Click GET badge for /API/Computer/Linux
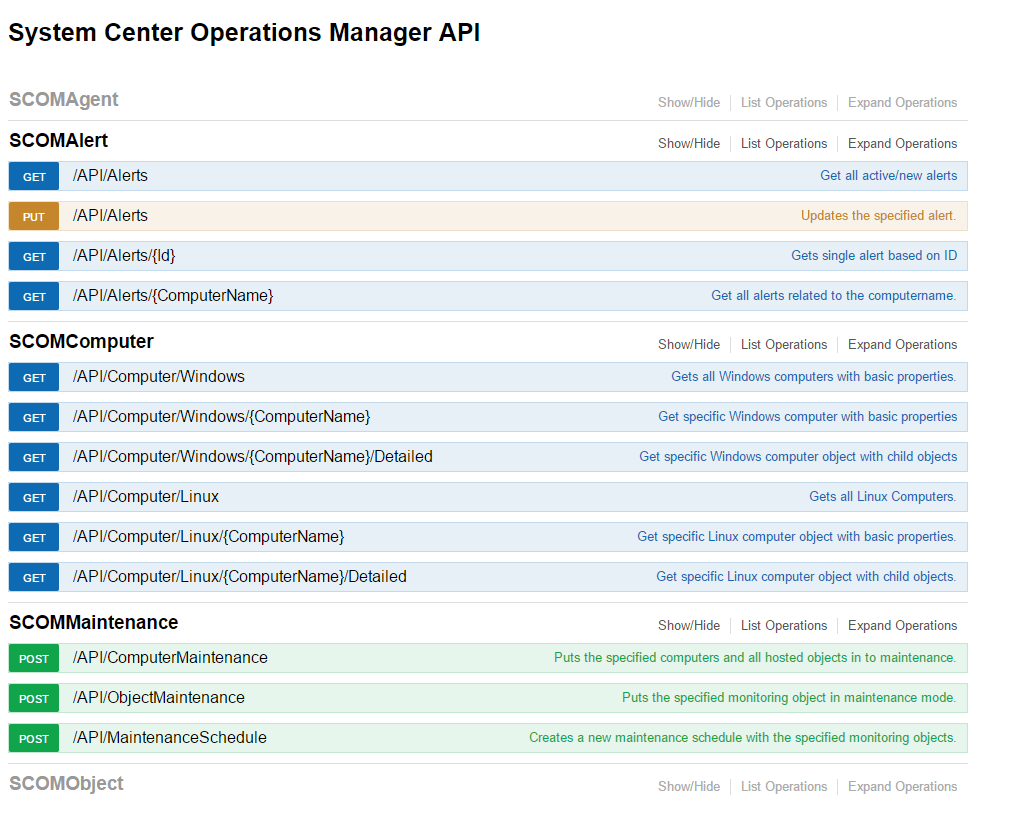Viewport: 1017px width, 818px height. point(34,498)
